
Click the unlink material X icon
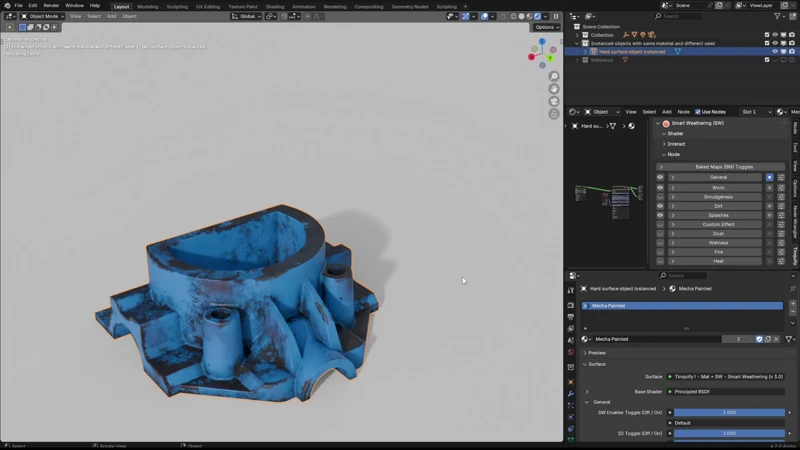click(777, 339)
